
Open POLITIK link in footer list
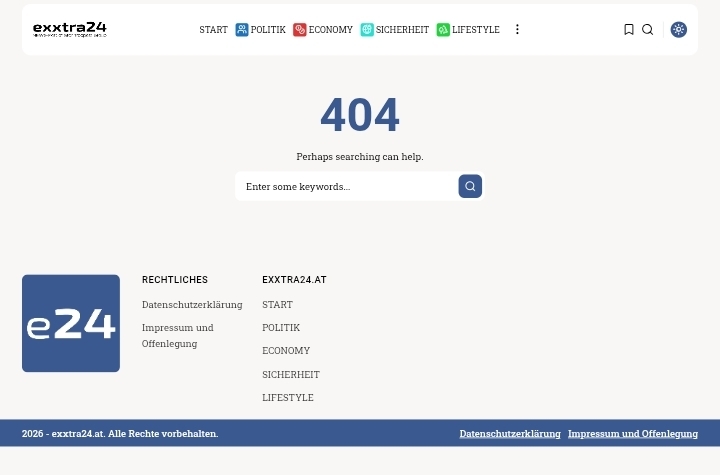click(x=280, y=327)
